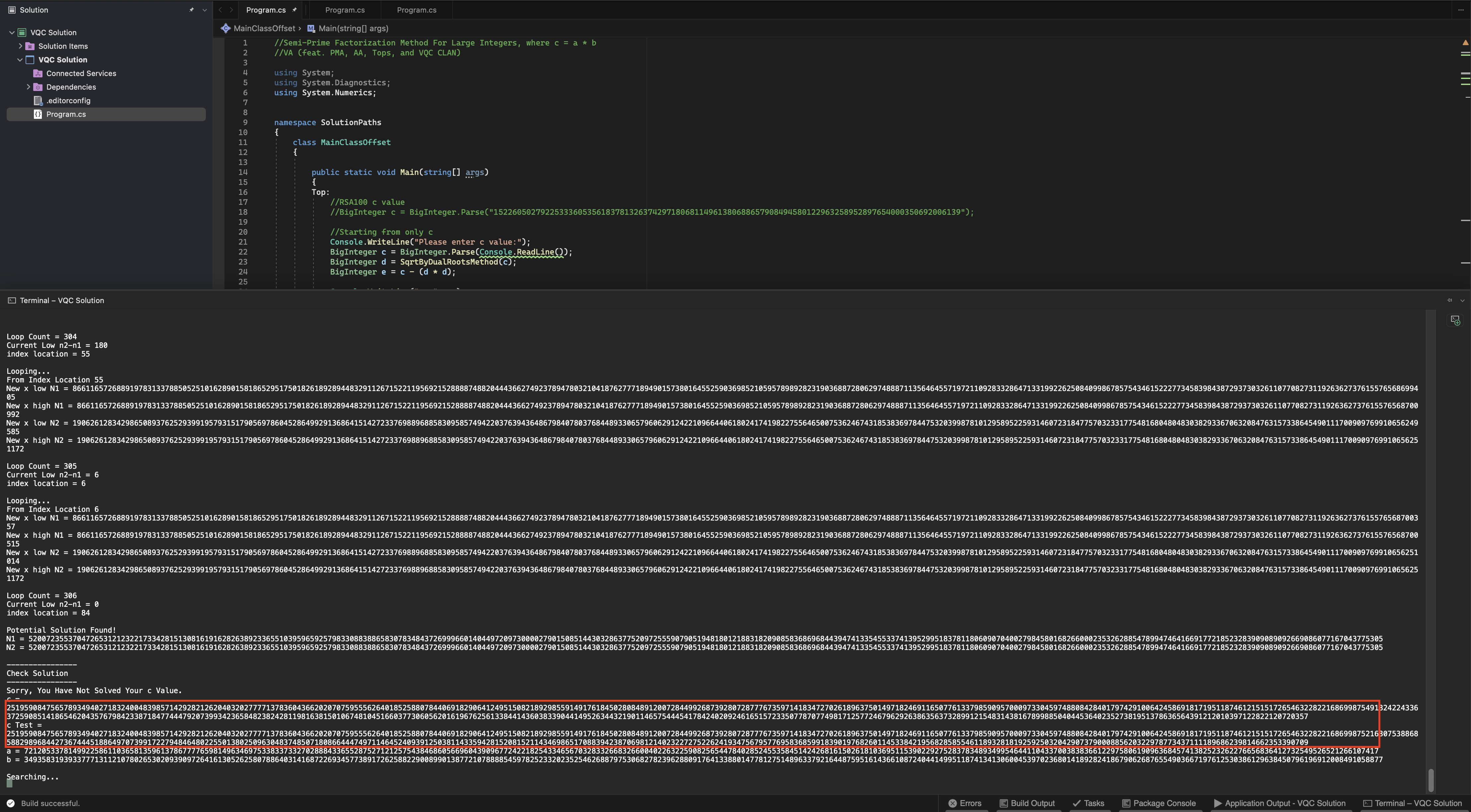Screen dimensions: 1471x812
Task: Open the Build Output pad
Action: click(1027, 803)
